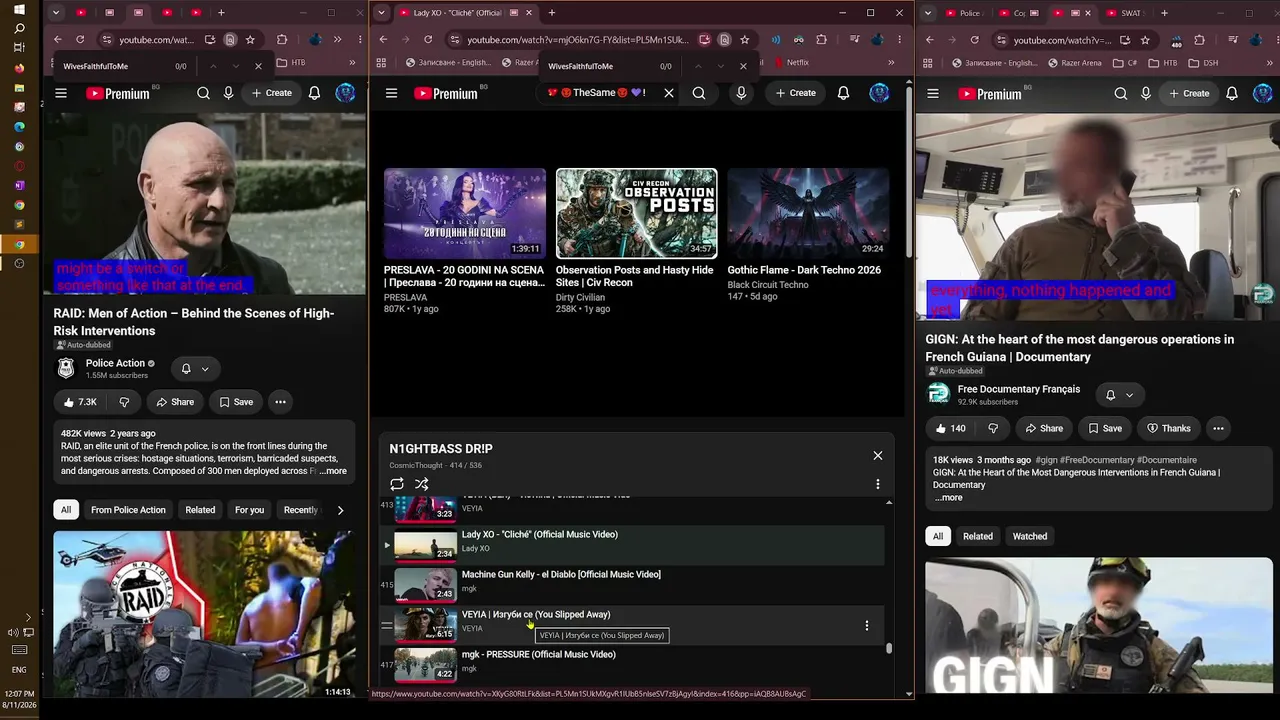
Task: Start voice search in the left YouTube window
Action: (229, 93)
